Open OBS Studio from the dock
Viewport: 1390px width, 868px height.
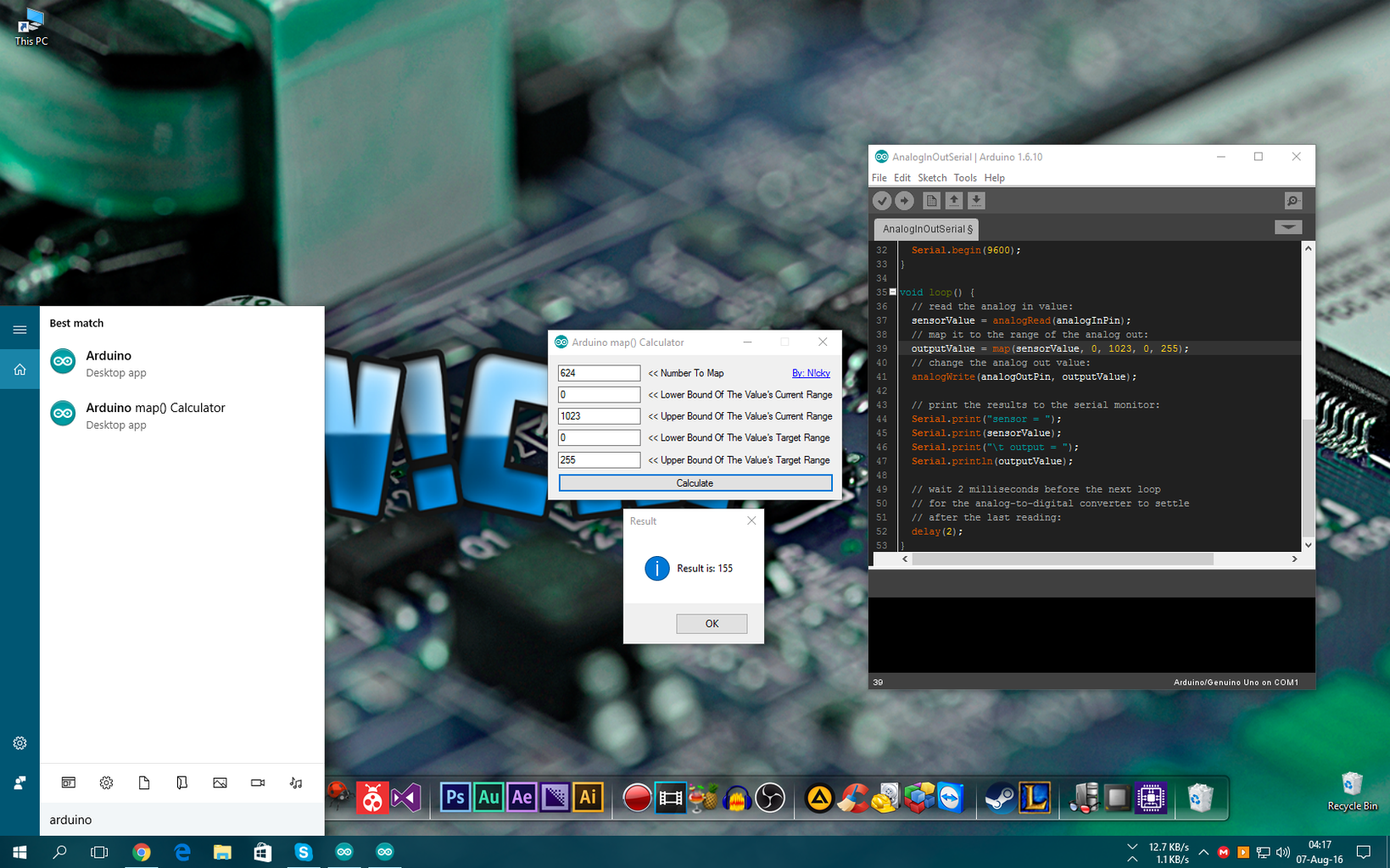[770, 798]
